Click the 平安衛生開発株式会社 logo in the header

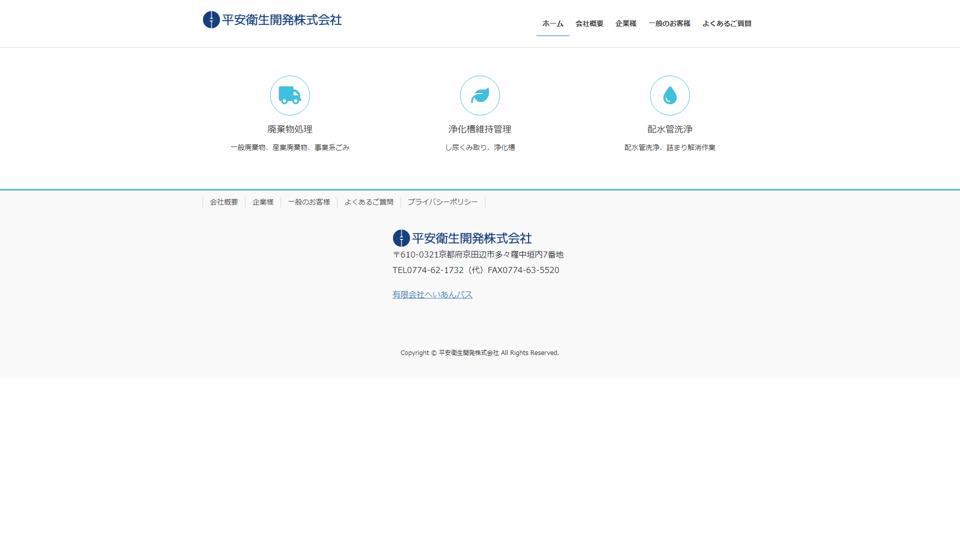point(272,20)
